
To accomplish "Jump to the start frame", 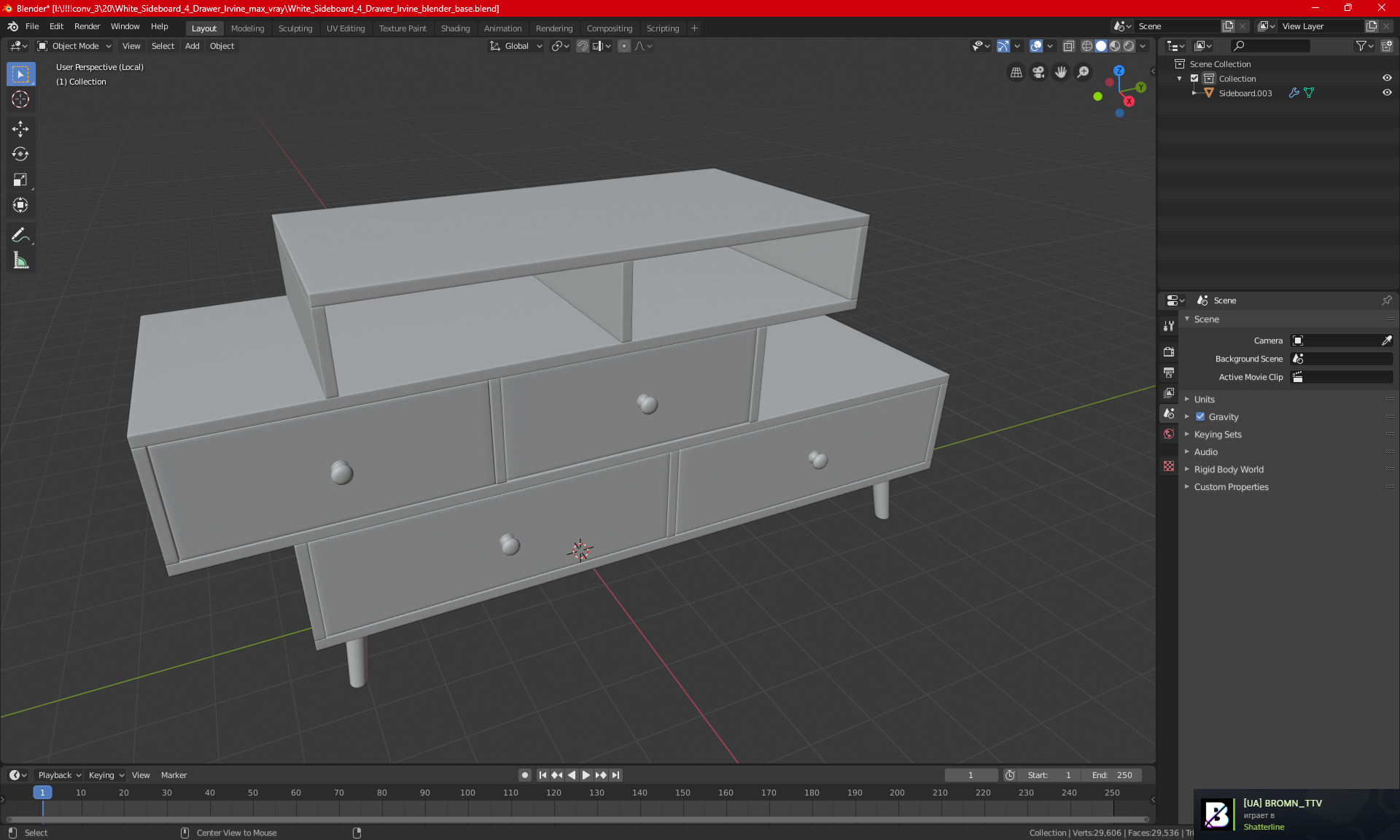I will coord(542,775).
